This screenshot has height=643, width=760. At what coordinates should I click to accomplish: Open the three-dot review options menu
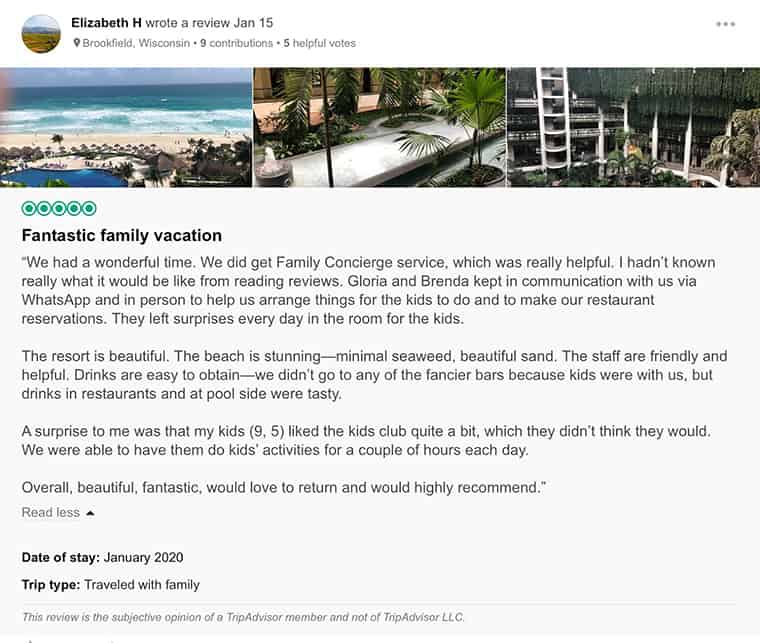pos(725,24)
